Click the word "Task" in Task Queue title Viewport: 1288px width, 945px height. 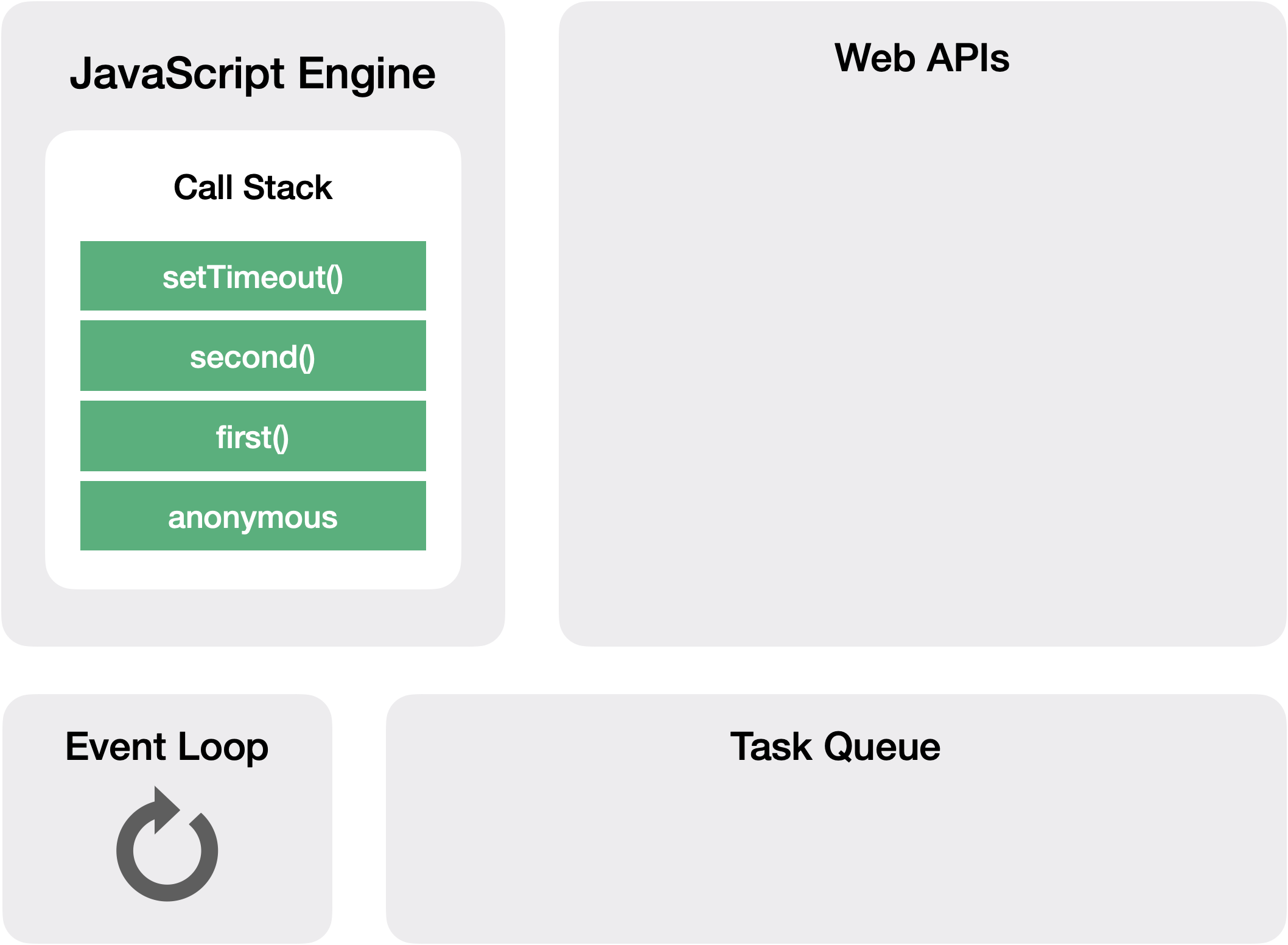[x=771, y=747]
